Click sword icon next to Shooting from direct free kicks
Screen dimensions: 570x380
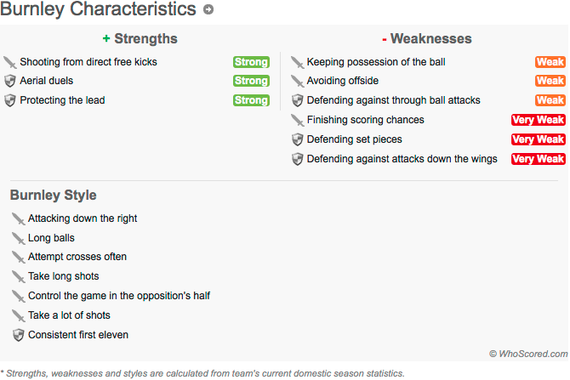(x=10, y=63)
